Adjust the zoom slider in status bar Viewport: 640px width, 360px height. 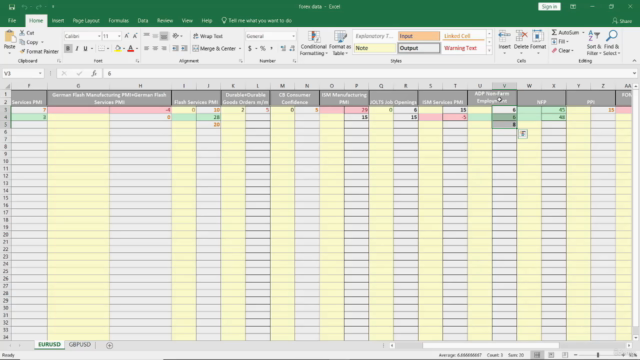(x=598, y=355)
